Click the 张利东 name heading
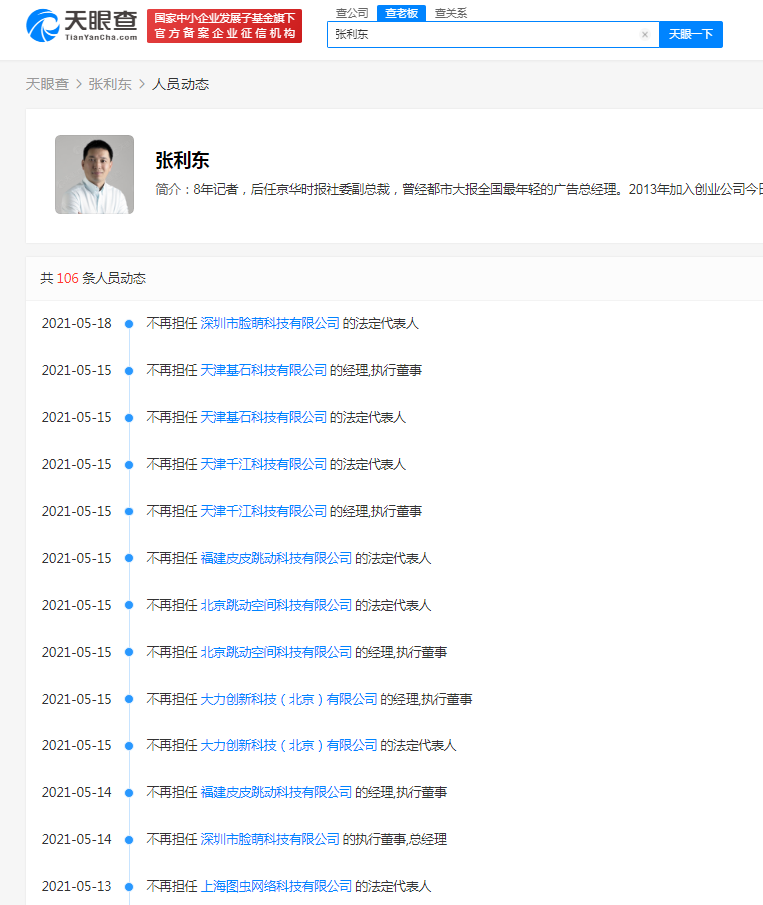Image resolution: width=763 pixels, height=905 pixels. coord(182,160)
